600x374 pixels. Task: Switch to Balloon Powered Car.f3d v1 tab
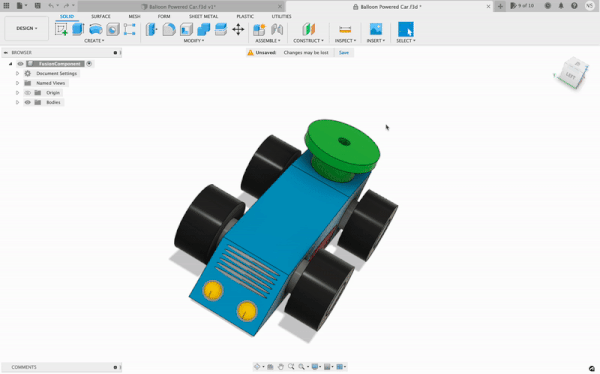click(181, 7)
